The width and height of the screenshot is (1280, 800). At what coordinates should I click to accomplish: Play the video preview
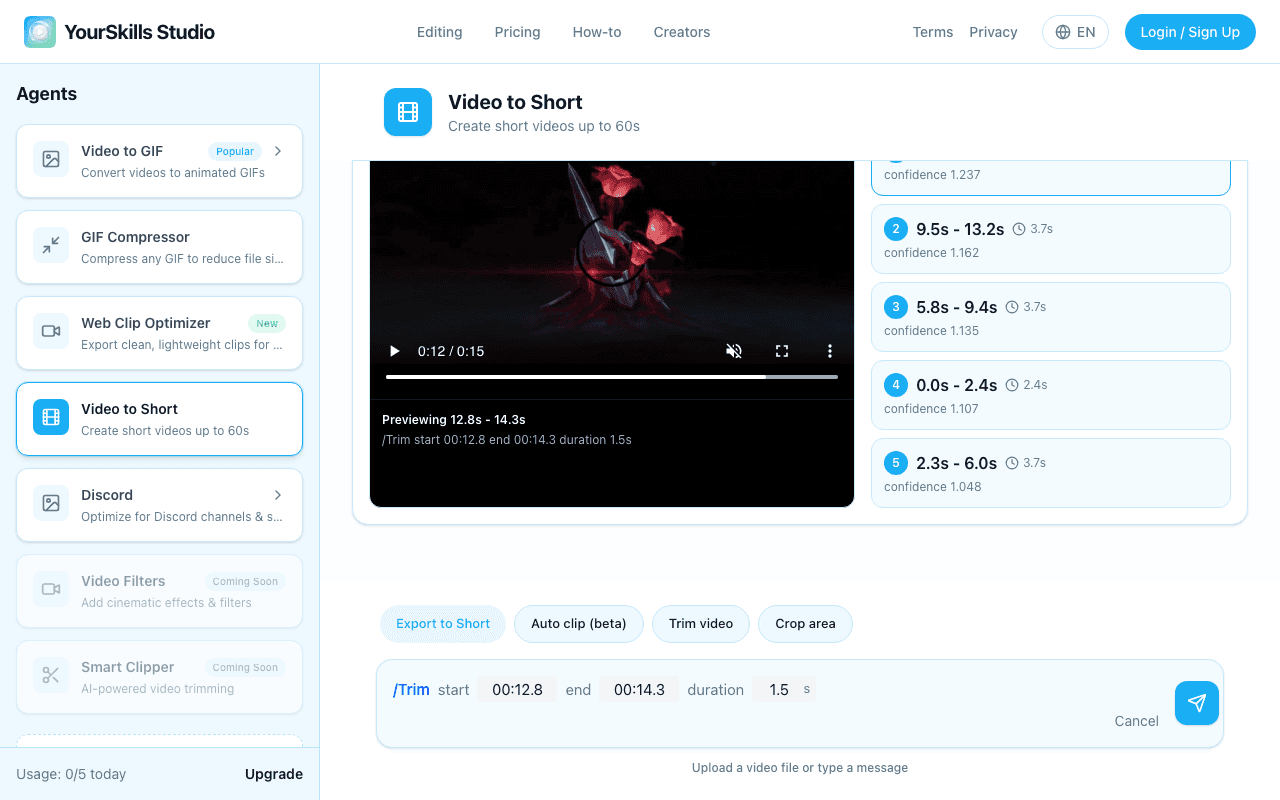coord(394,351)
